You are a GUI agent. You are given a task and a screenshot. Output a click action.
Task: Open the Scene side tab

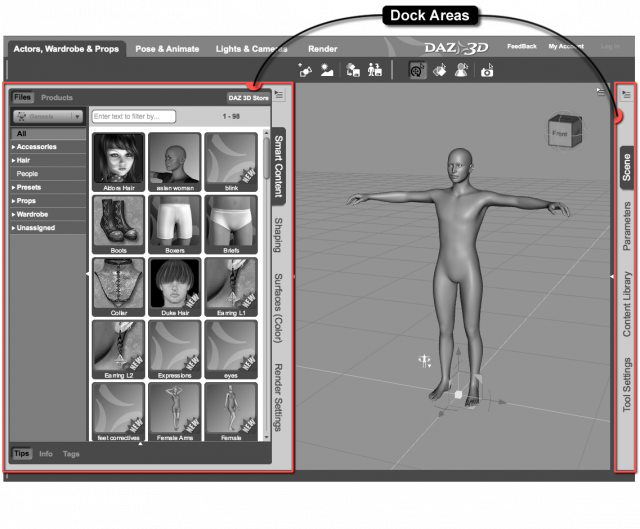627,167
